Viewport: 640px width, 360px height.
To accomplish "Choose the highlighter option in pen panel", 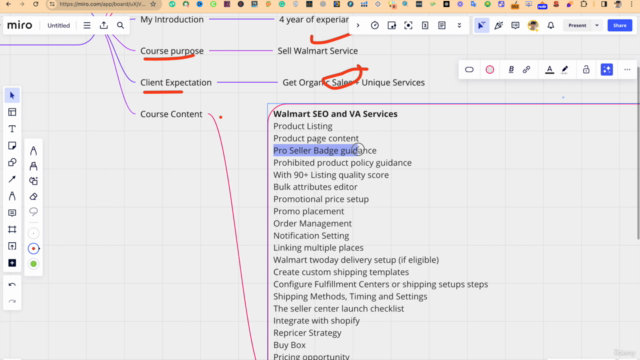I will coord(33,166).
